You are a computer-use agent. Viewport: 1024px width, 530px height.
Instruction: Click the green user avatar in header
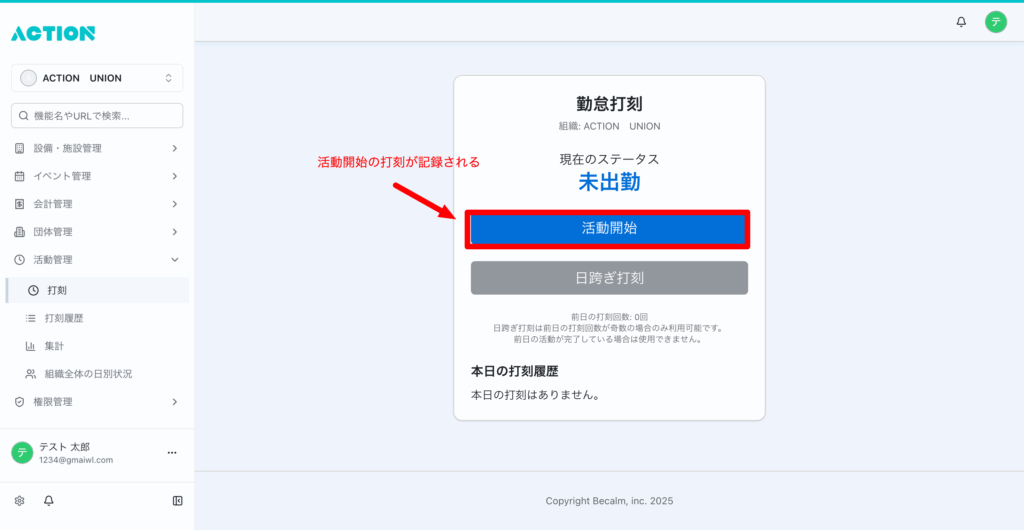point(995,22)
